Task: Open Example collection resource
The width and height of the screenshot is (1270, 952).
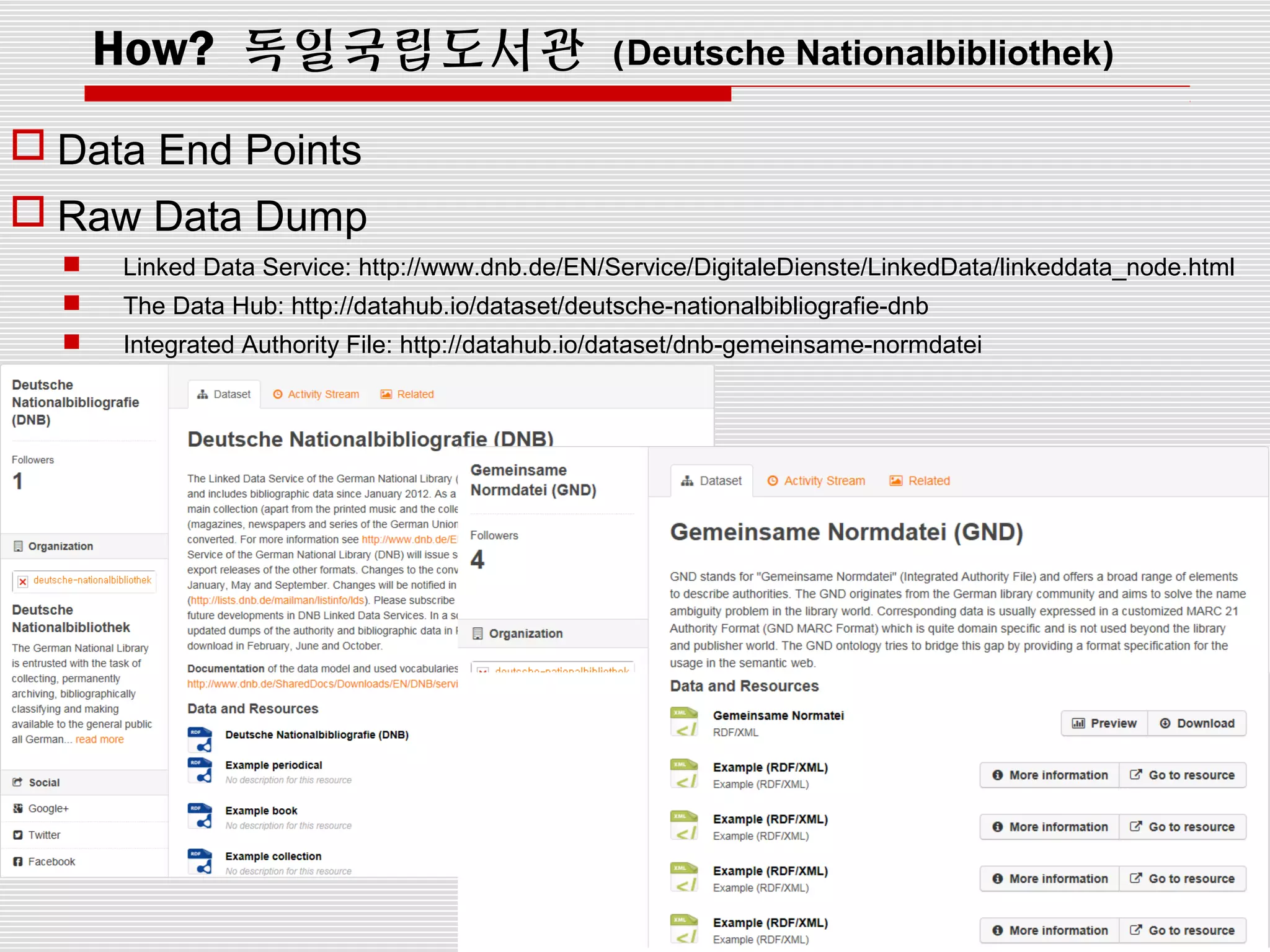Action: [273, 857]
